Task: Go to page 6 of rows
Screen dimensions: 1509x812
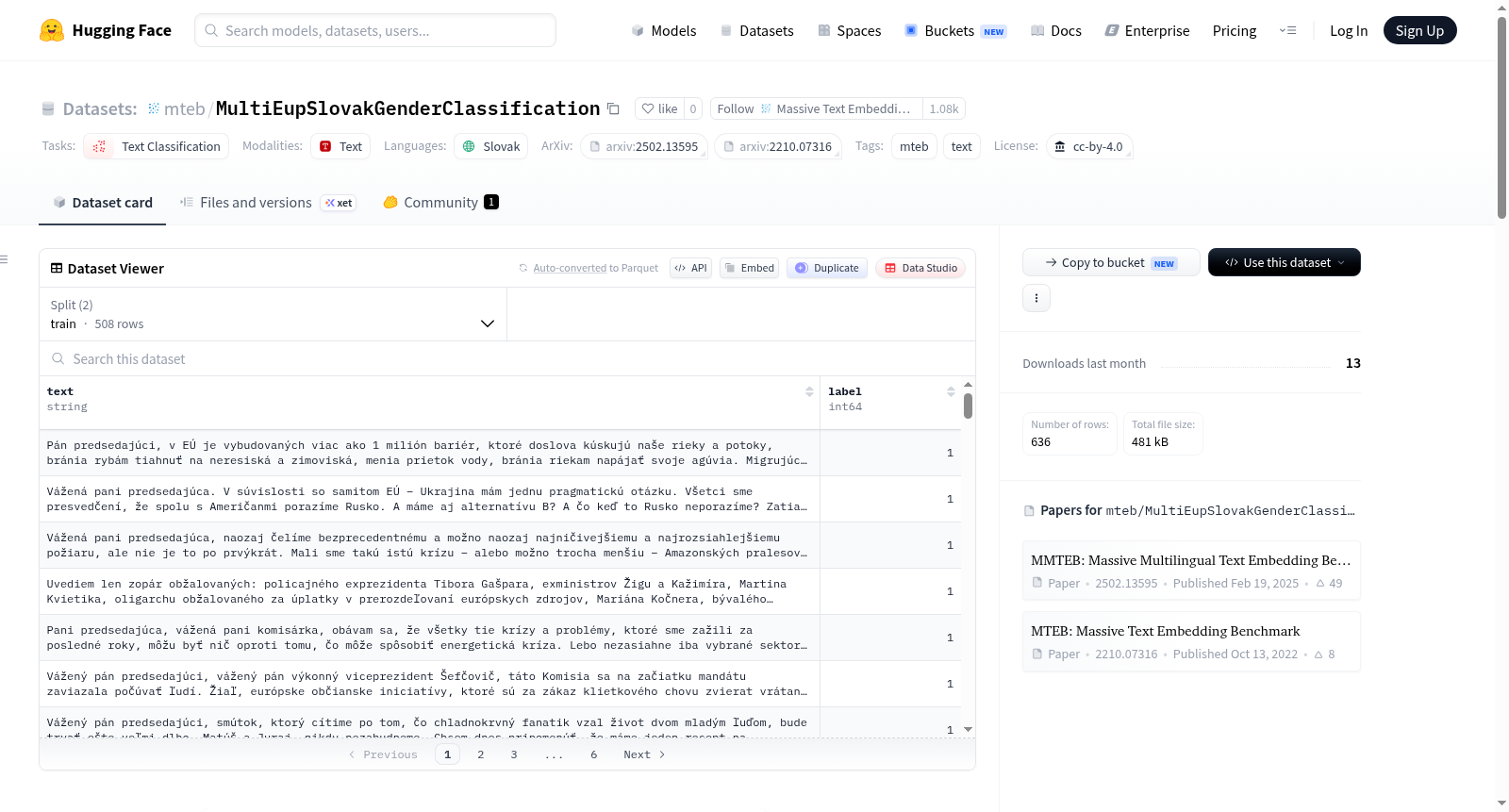Action: pos(594,754)
